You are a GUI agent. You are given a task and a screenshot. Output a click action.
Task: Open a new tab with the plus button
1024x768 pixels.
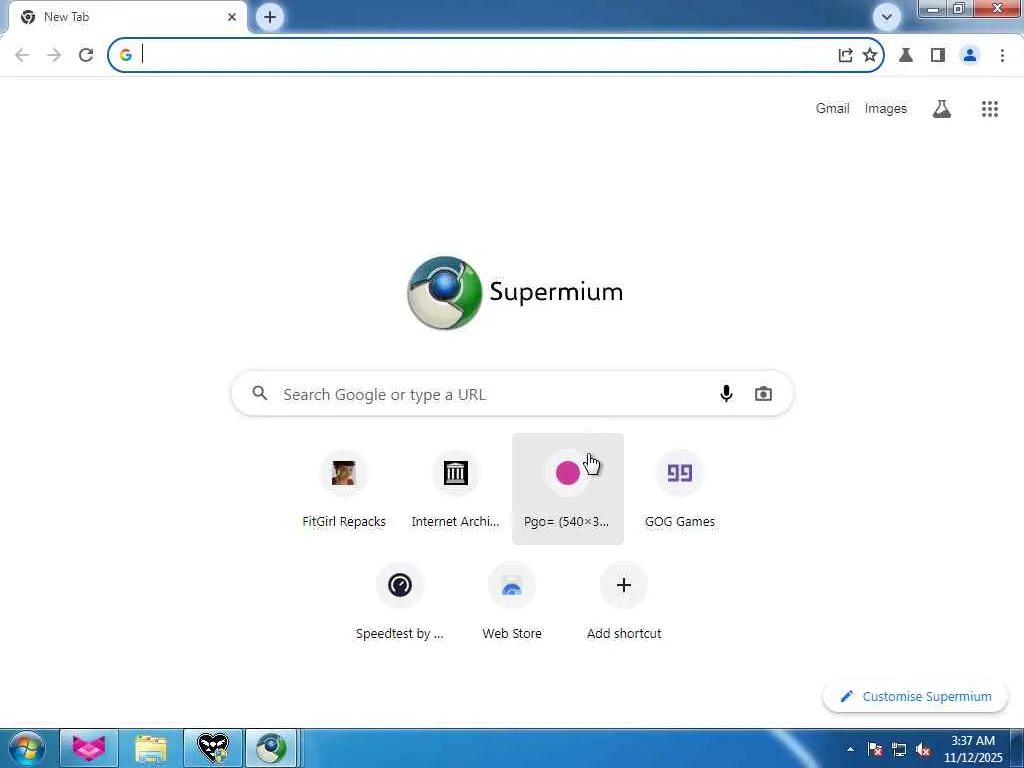(x=270, y=17)
